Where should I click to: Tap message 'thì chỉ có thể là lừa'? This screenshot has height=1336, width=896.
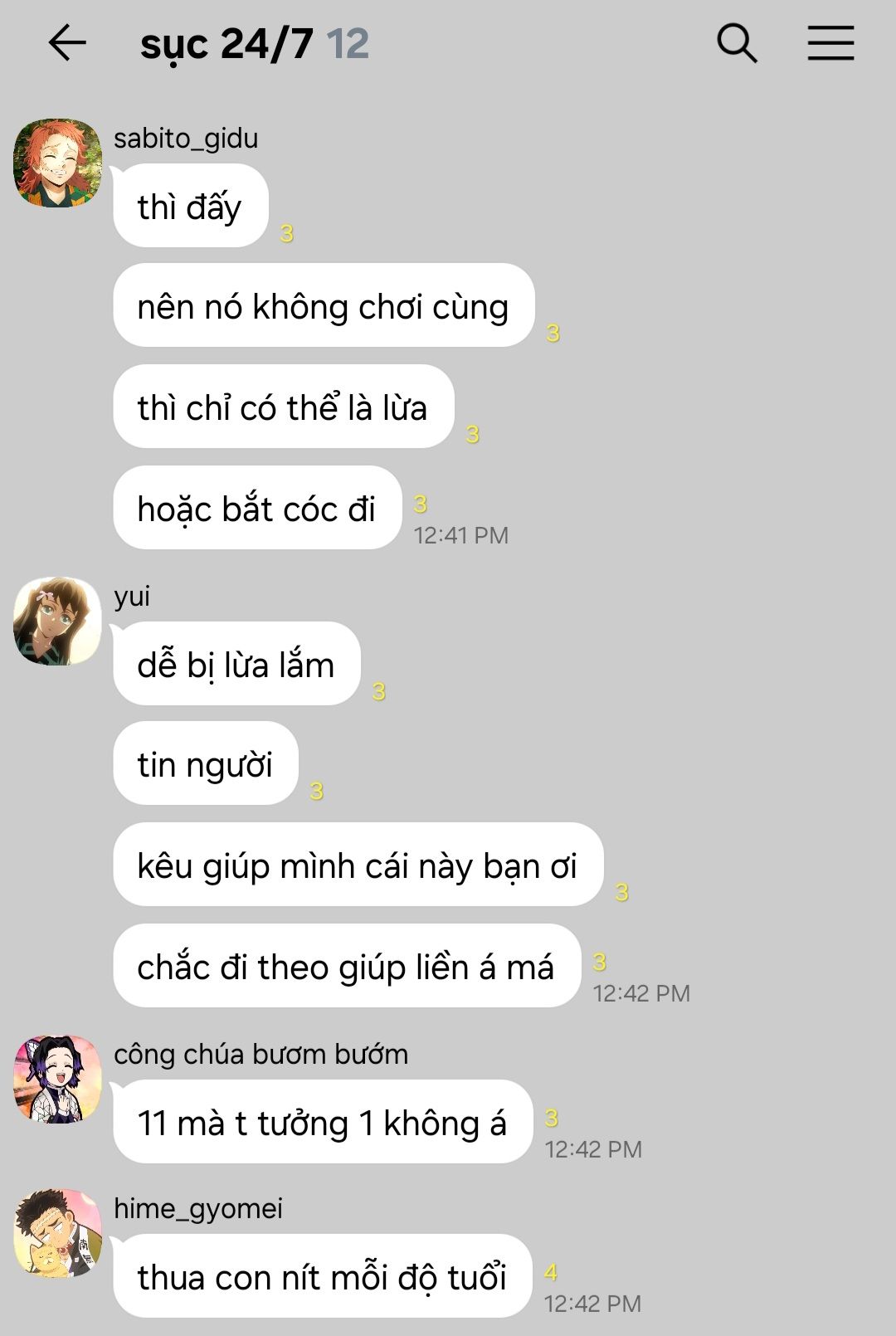[x=284, y=407]
